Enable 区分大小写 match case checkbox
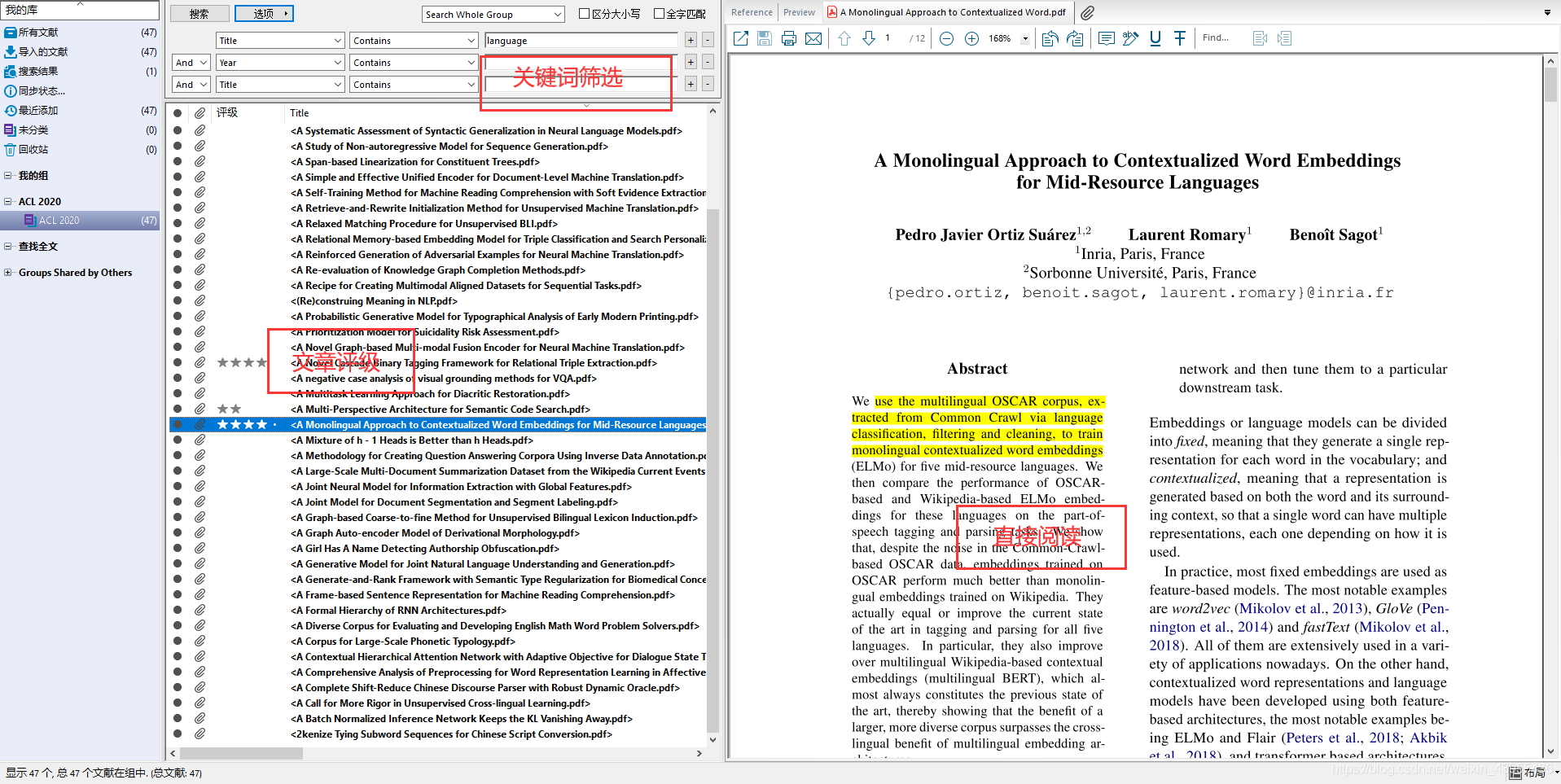The height and width of the screenshot is (784, 1561). tap(584, 14)
